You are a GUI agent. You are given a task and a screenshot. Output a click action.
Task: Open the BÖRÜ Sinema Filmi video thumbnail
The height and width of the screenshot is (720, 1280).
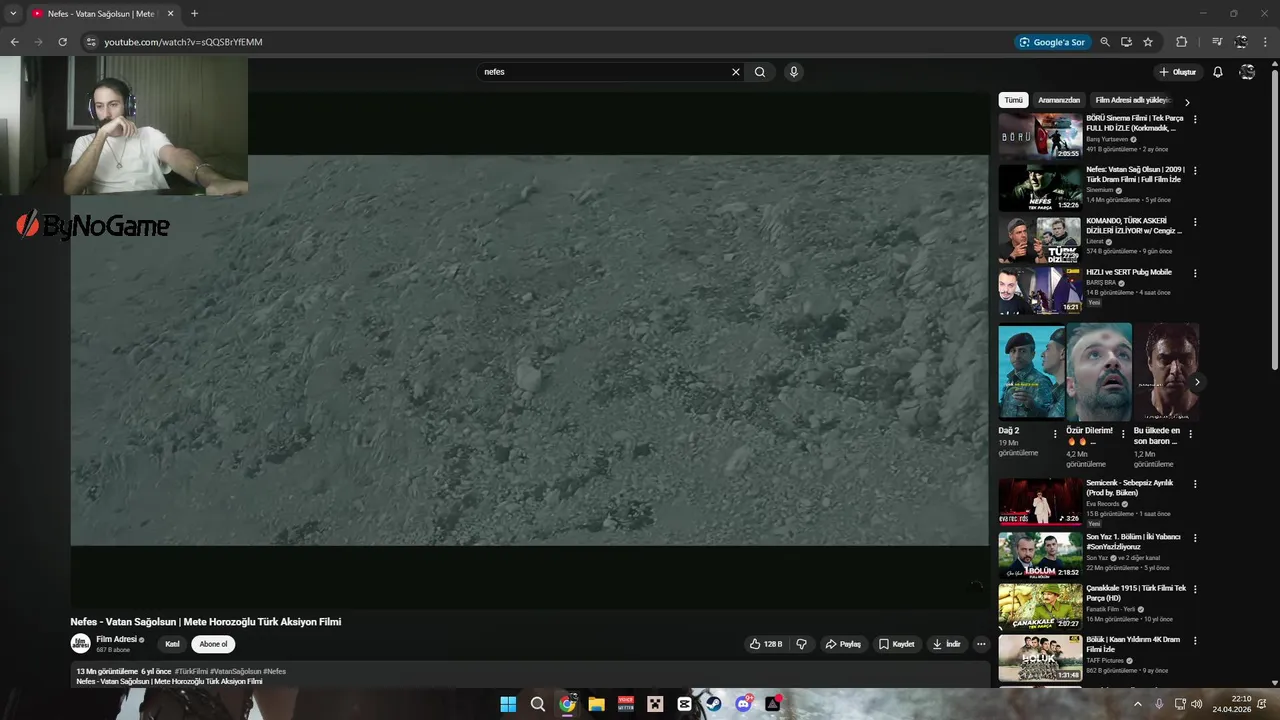1040,136
